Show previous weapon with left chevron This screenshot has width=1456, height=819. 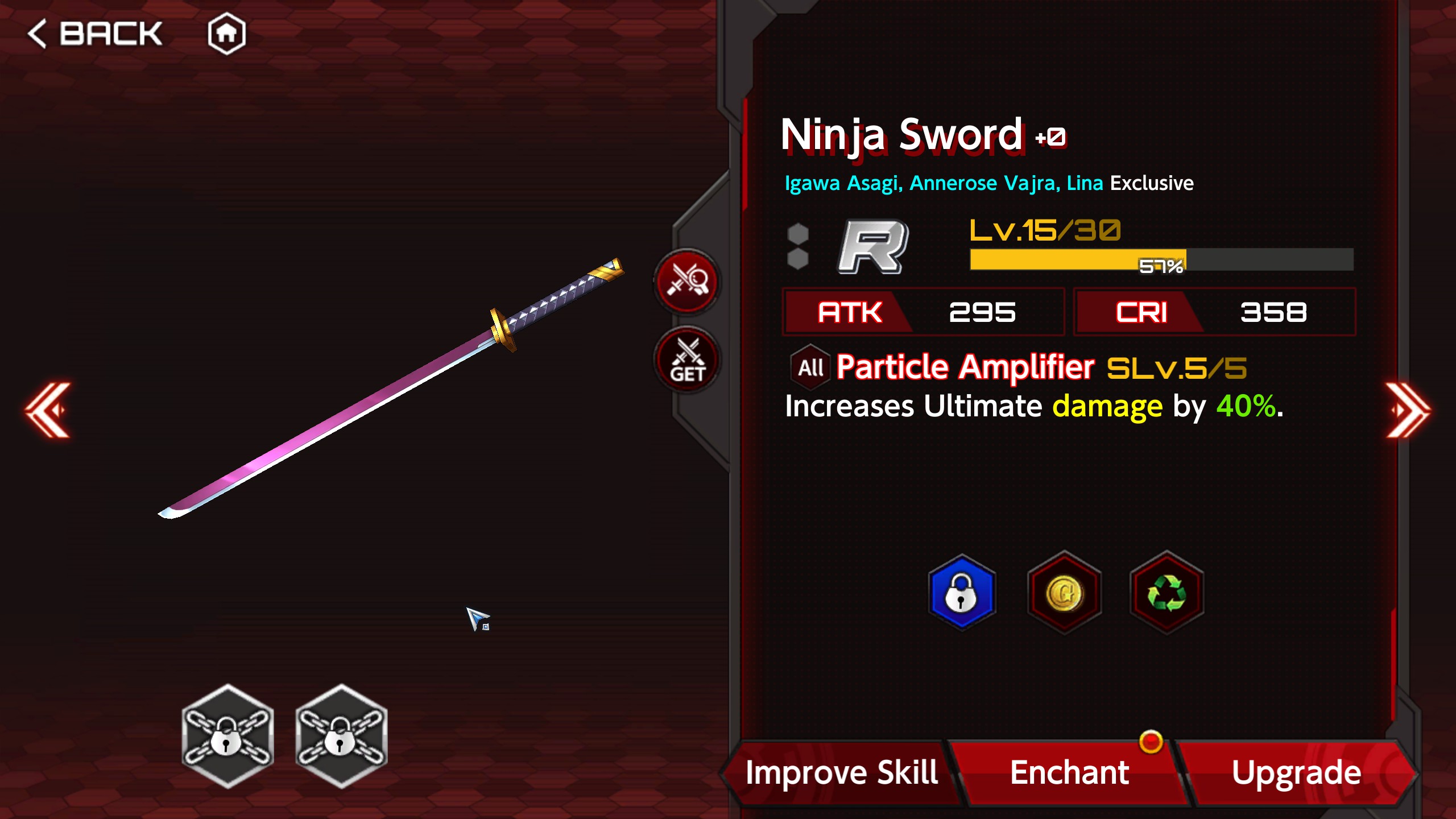(48, 410)
